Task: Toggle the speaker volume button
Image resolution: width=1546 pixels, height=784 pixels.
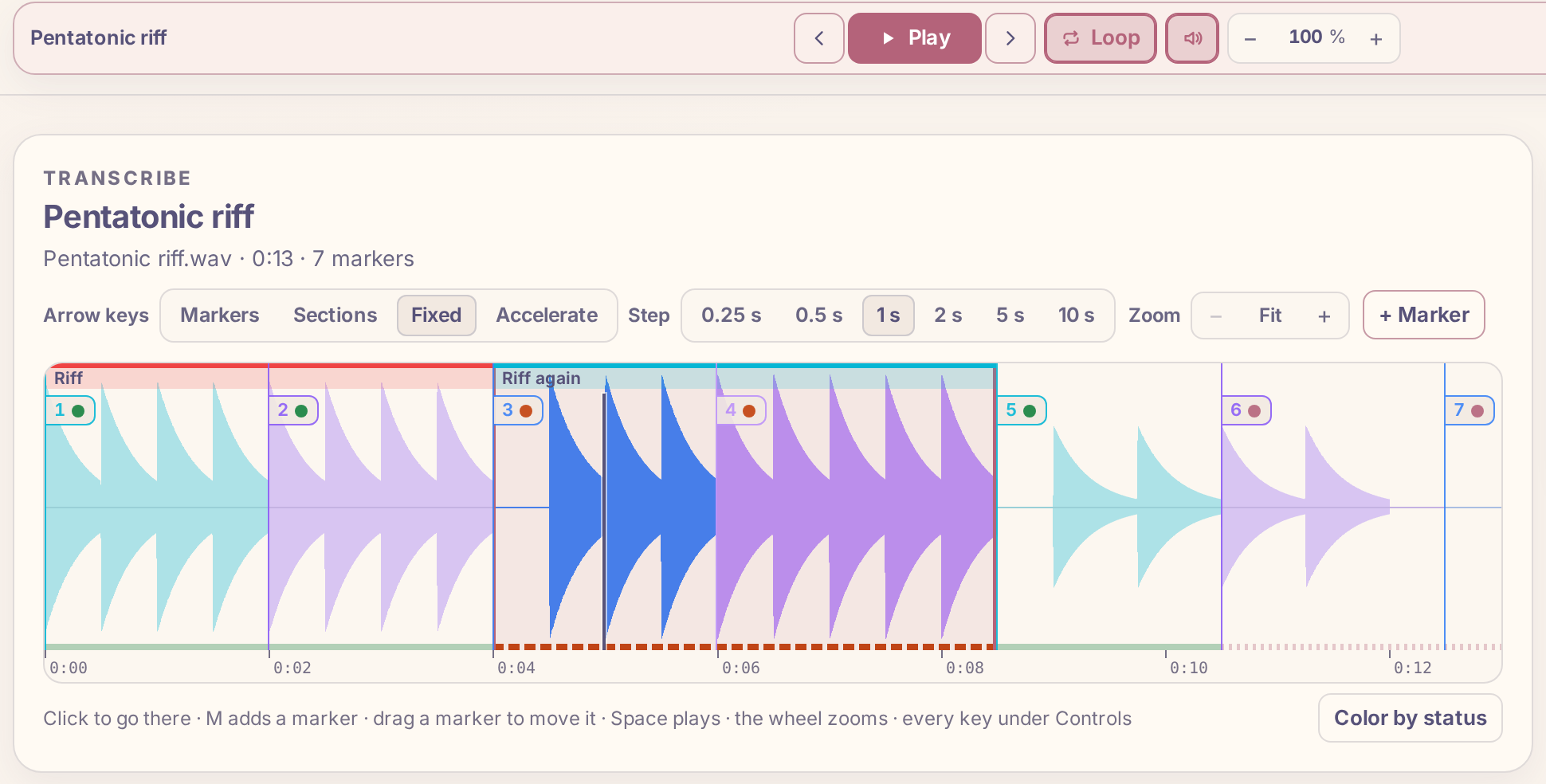Action: [1192, 38]
